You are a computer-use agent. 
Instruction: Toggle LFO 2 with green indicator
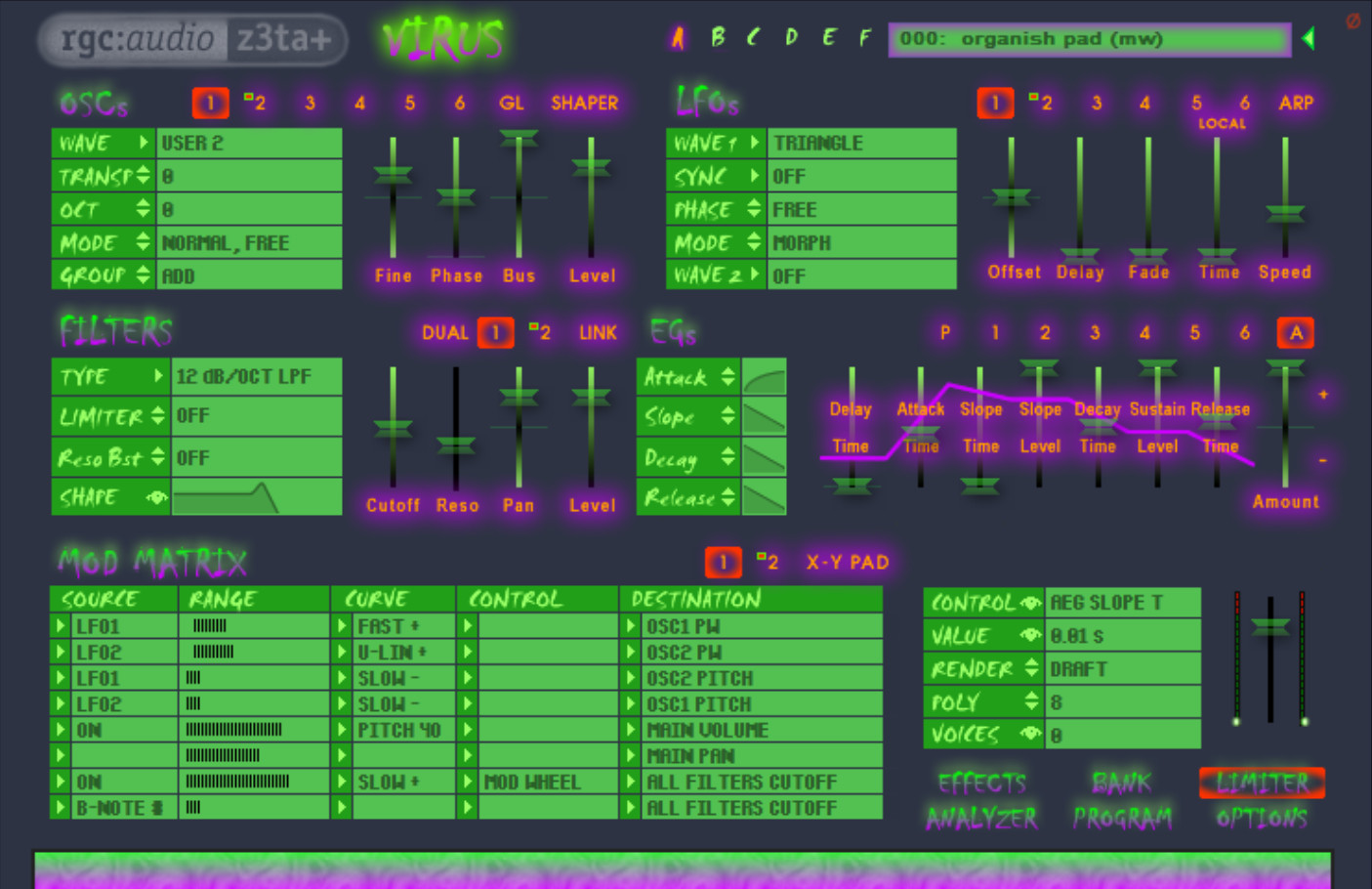click(1041, 103)
